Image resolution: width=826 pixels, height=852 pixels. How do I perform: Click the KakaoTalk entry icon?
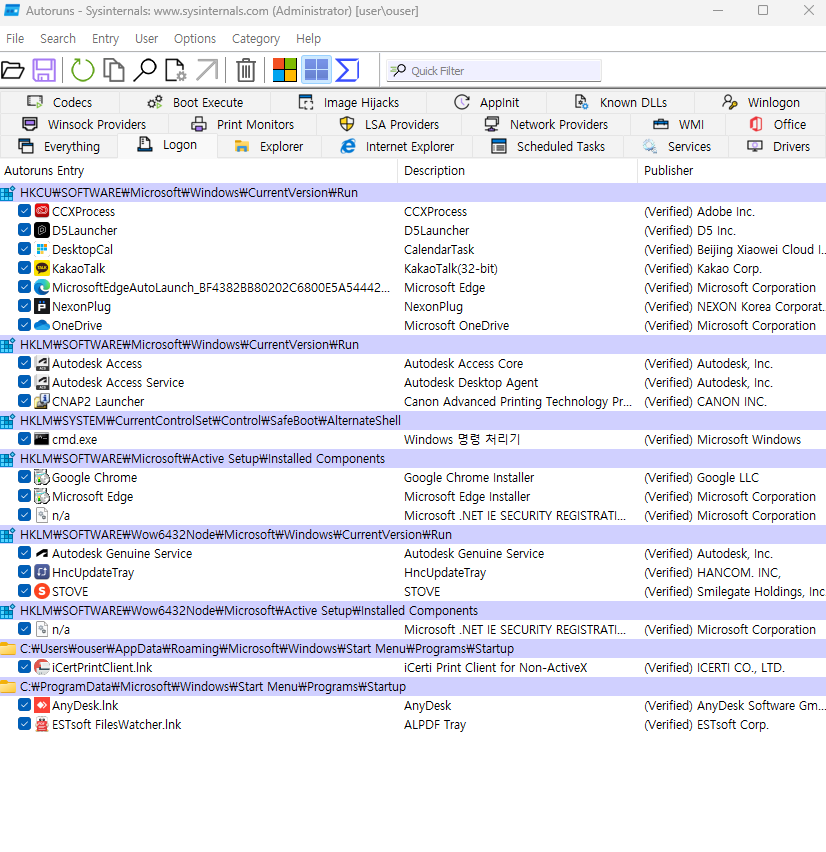tap(42, 268)
